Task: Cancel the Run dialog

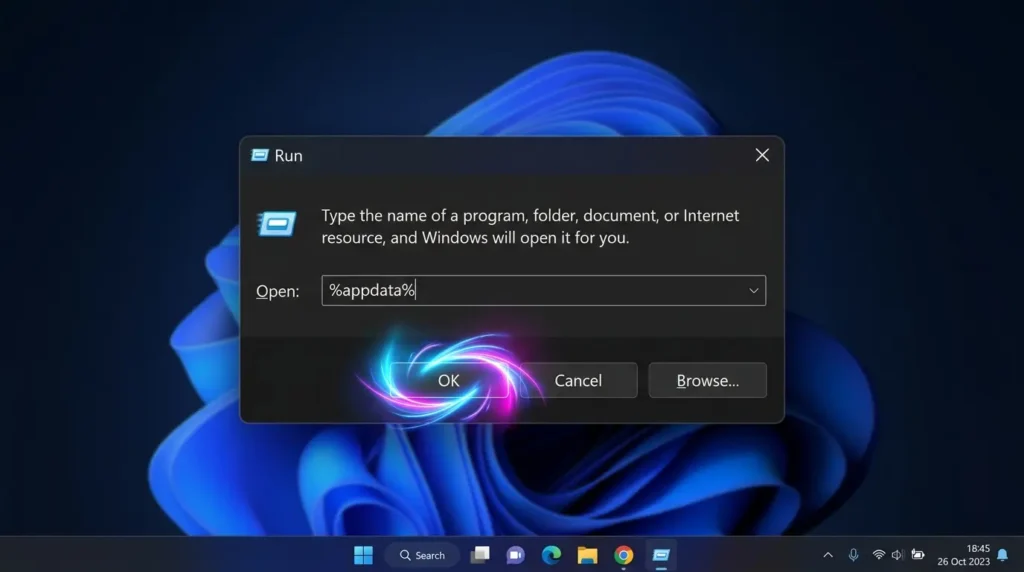Action: tap(578, 380)
